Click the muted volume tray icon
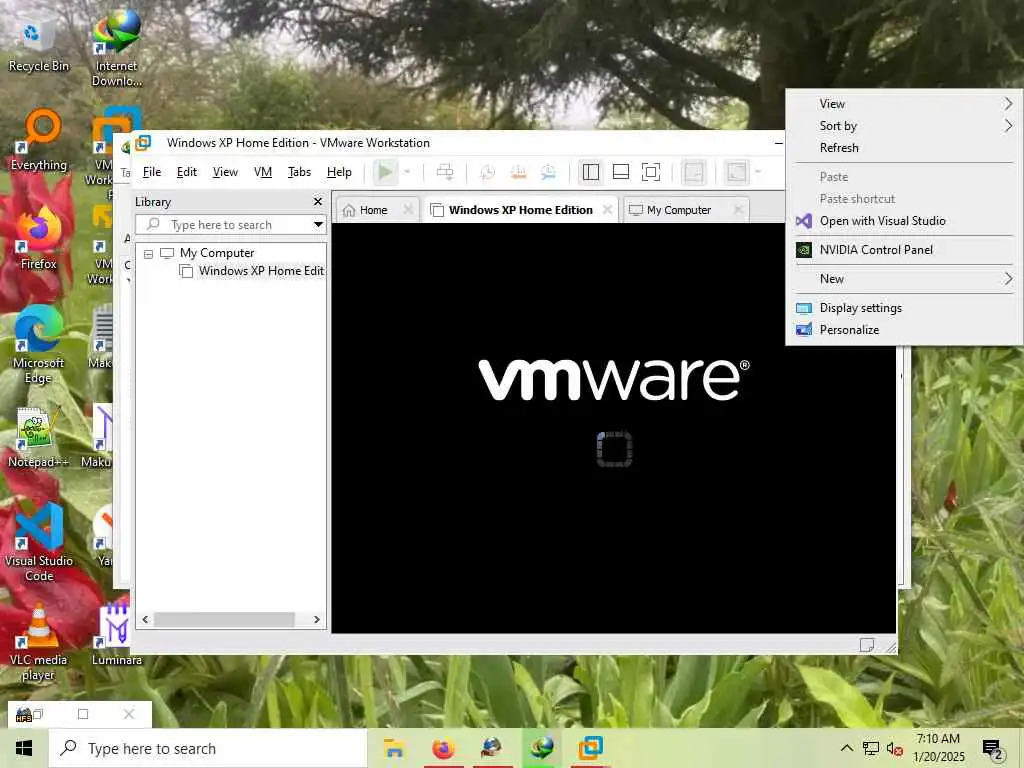Image resolution: width=1024 pixels, height=768 pixels. [x=895, y=748]
